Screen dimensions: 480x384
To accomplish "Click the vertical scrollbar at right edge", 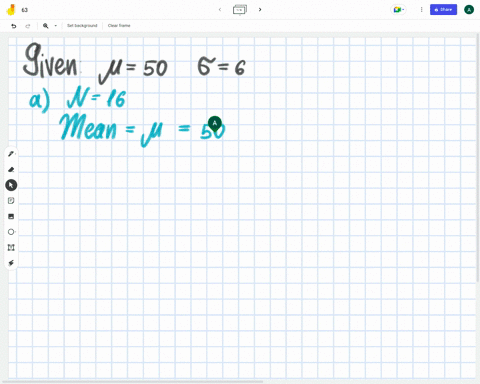I will (x=478, y=157).
